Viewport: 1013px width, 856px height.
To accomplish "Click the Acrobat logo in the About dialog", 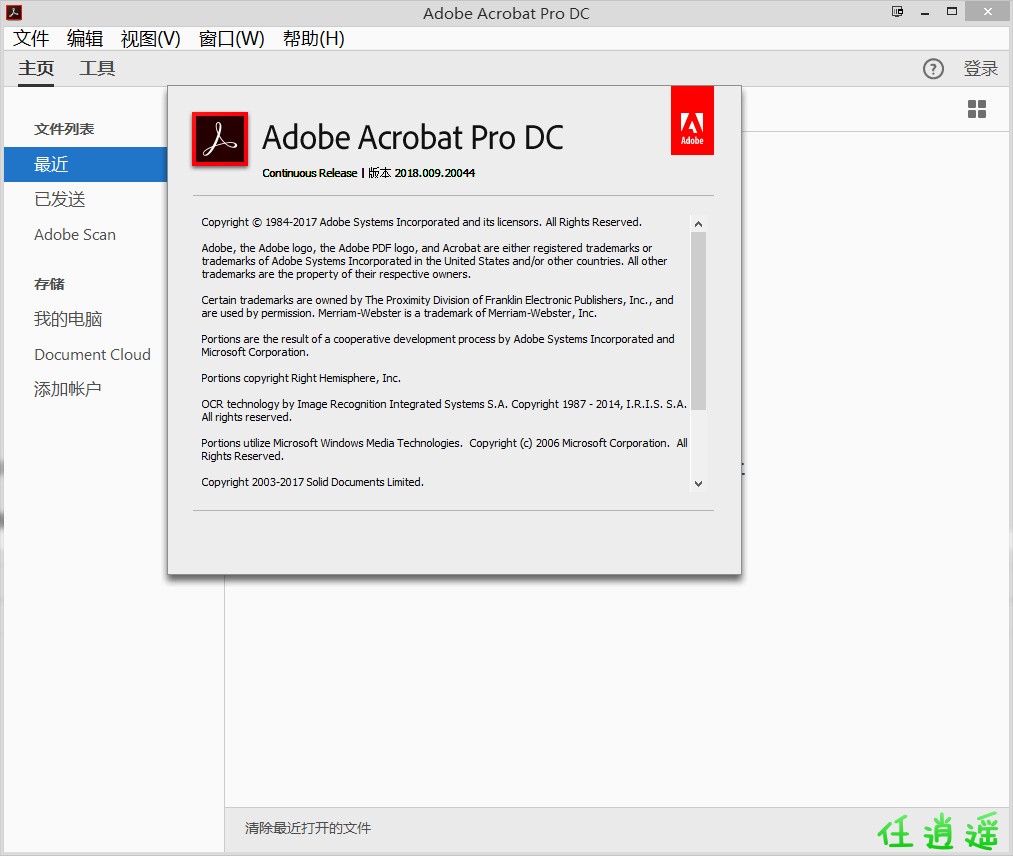I will click(x=220, y=139).
